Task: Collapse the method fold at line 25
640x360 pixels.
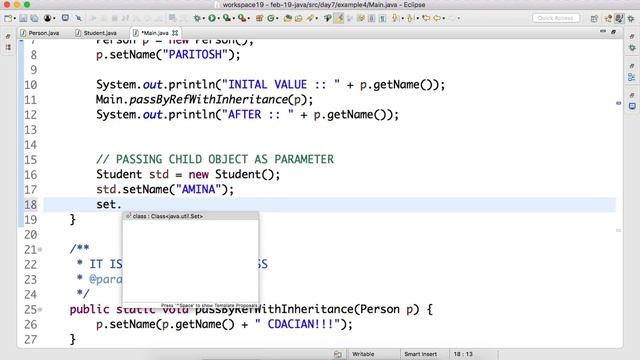Action: [40, 309]
